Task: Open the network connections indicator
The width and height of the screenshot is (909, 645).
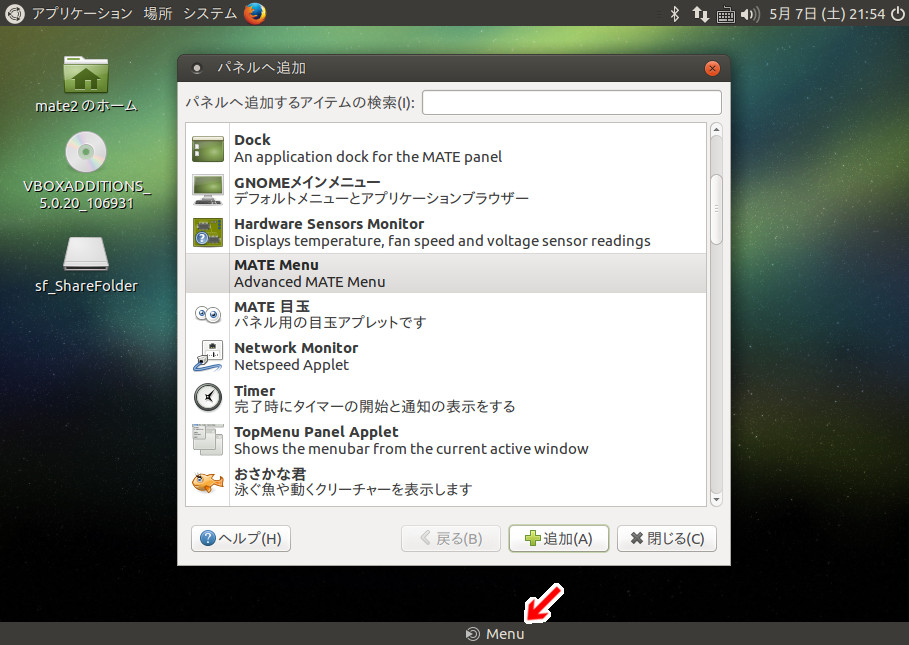Action: (x=700, y=14)
